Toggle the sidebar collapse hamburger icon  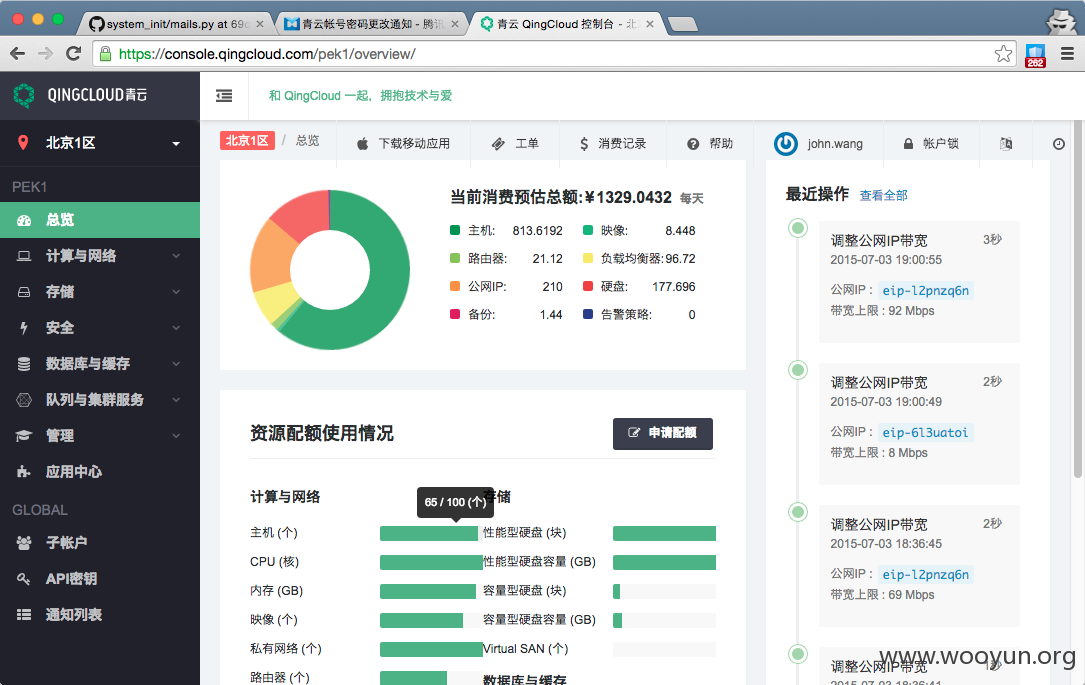(224, 95)
